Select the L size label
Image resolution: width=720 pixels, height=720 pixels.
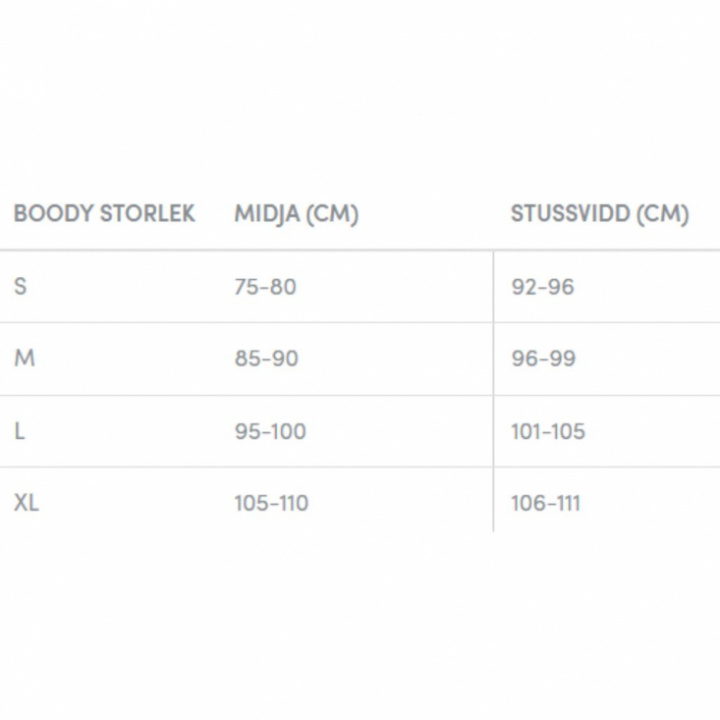pyautogui.click(x=19, y=431)
